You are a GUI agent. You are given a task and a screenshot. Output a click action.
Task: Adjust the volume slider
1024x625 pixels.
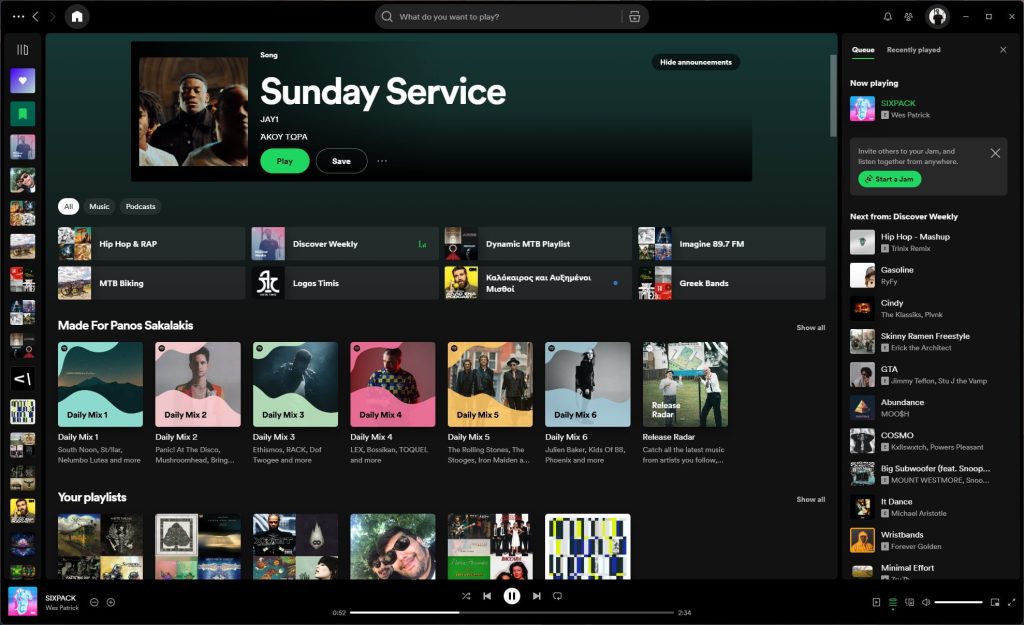[958, 602]
